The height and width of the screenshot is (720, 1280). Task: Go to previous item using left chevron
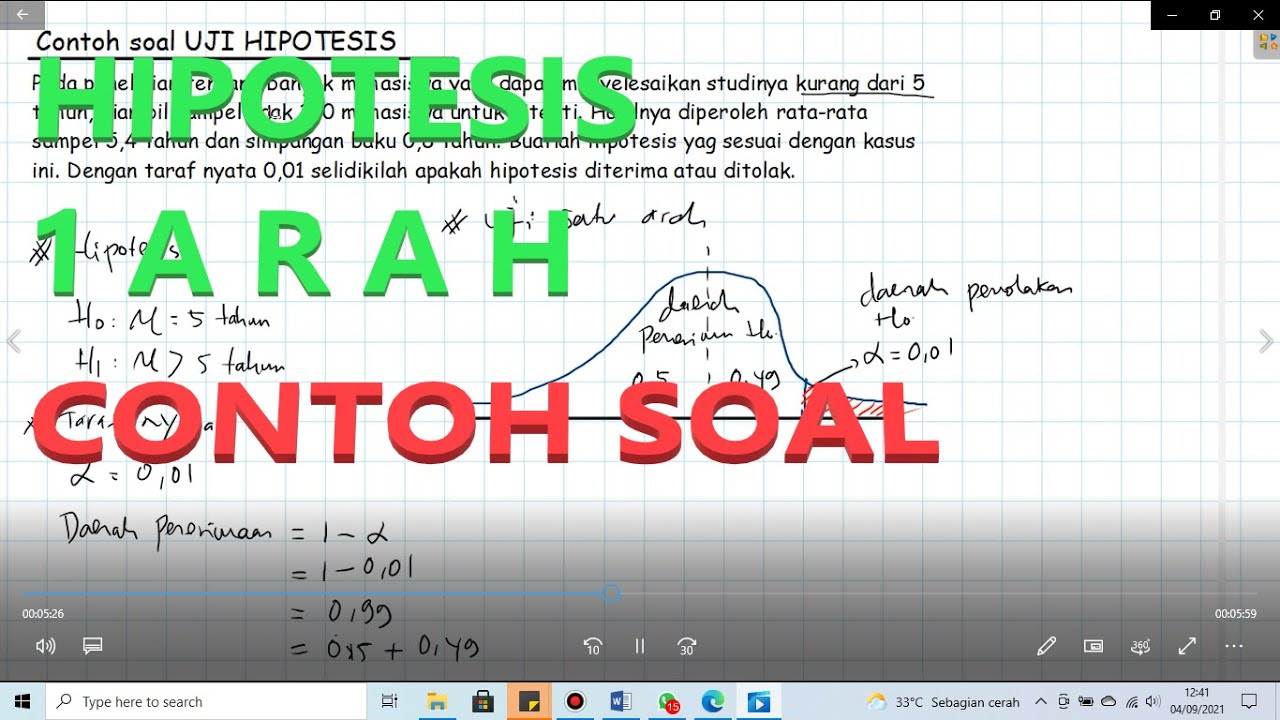[14, 342]
